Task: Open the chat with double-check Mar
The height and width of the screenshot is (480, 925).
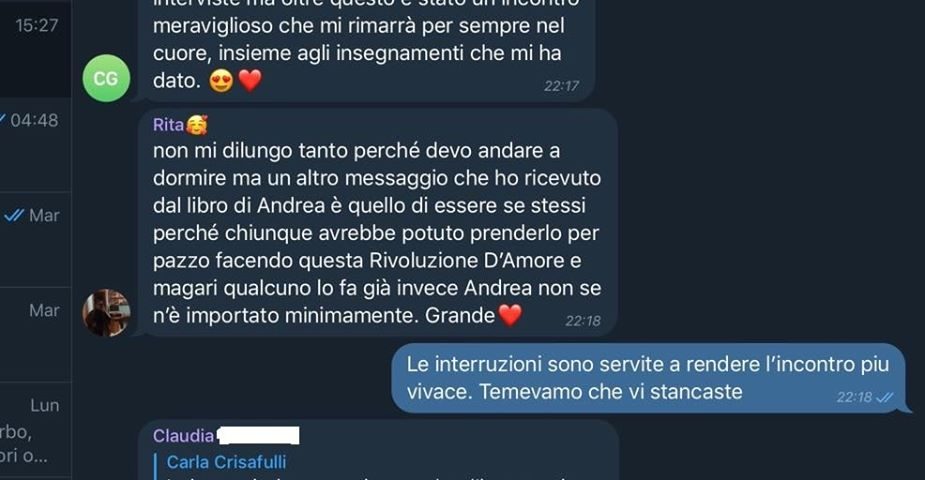Action: (35, 239)
